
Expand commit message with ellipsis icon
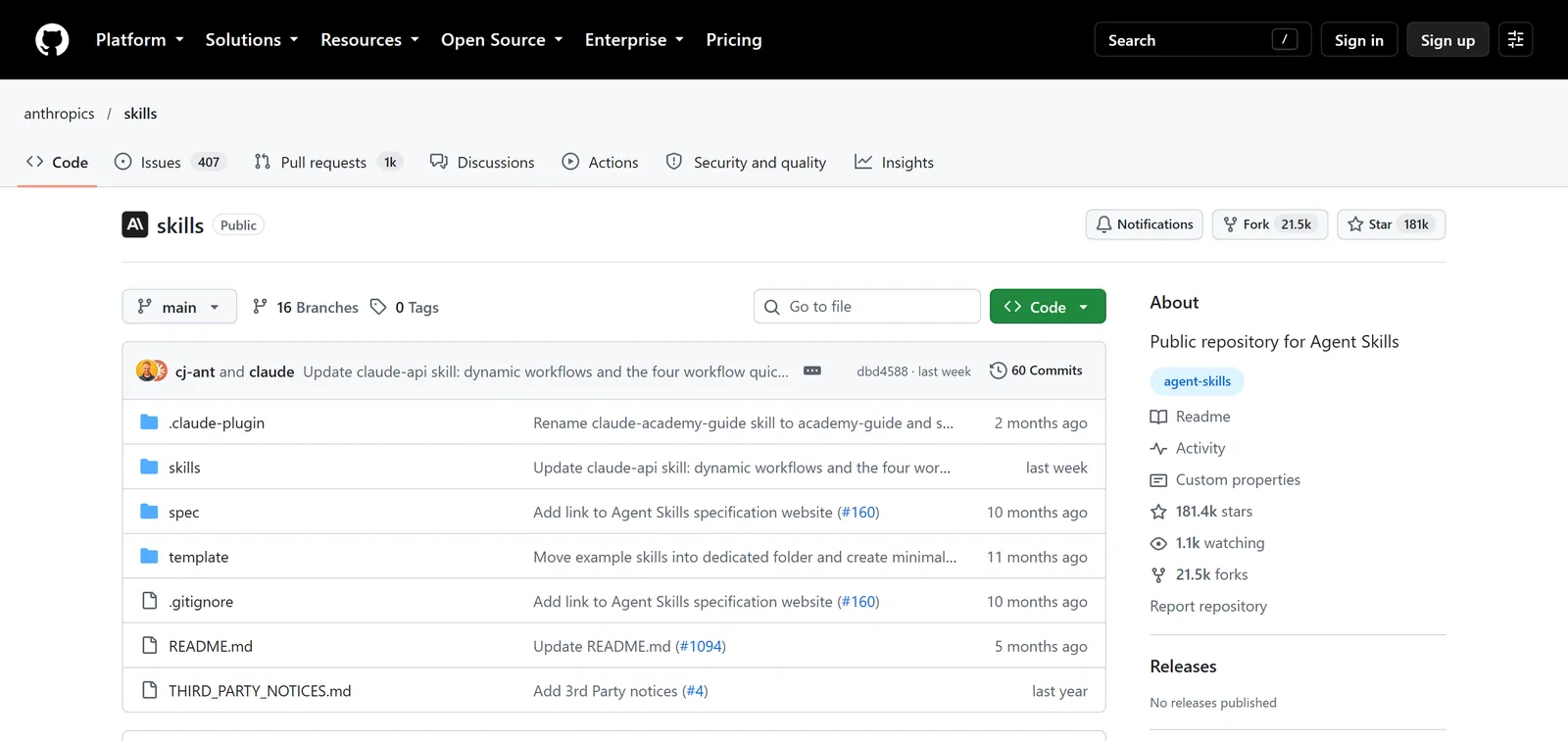tap(812, 370)
